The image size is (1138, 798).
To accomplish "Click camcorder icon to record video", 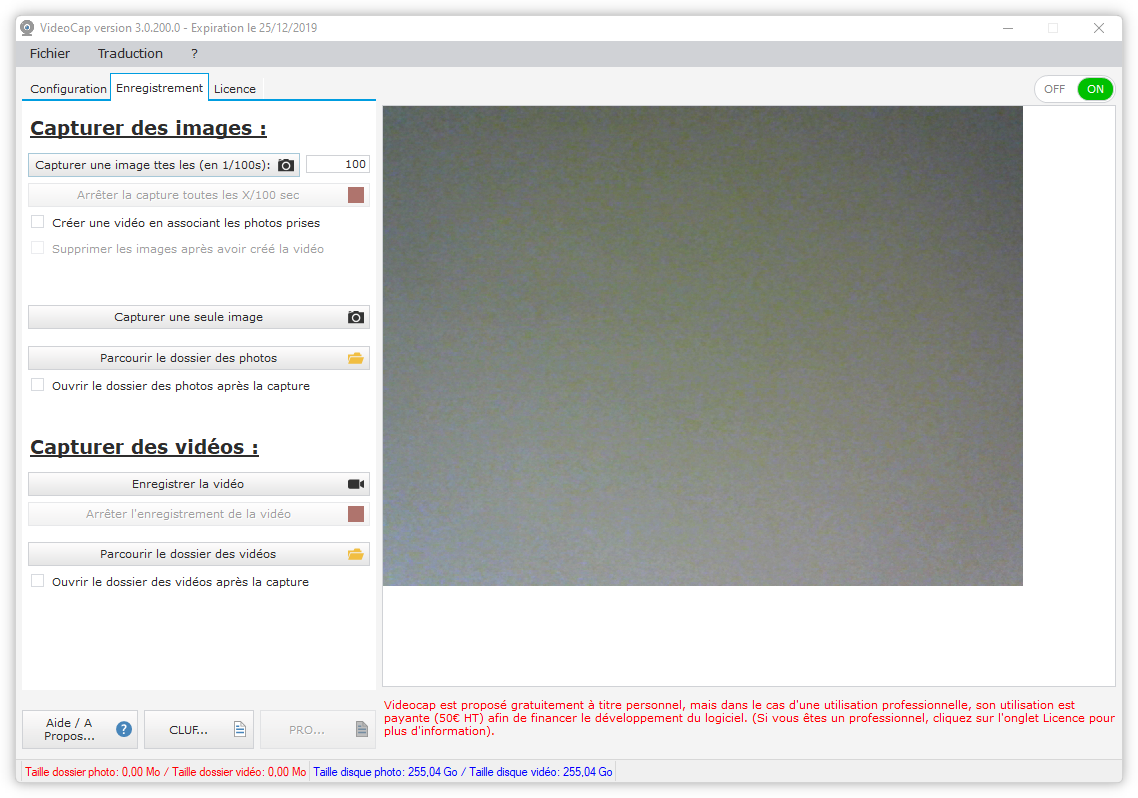I will [x=356, y=484].
